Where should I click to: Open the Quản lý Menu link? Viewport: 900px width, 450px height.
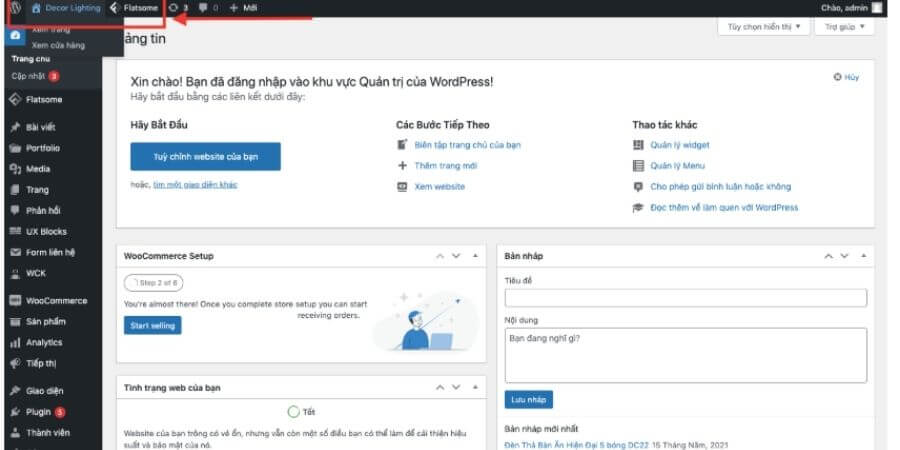[x=677, y=166]
